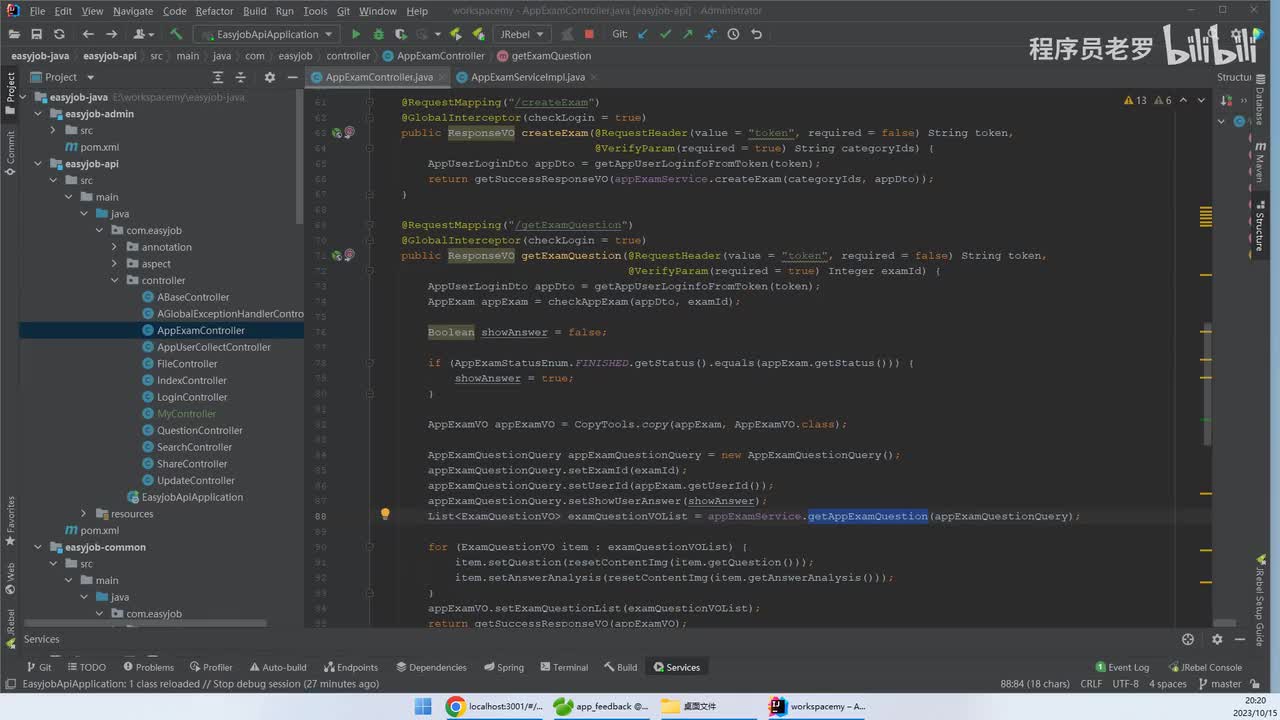
Task: Click the Build project hammer icon
Action: tap(176, 34)
